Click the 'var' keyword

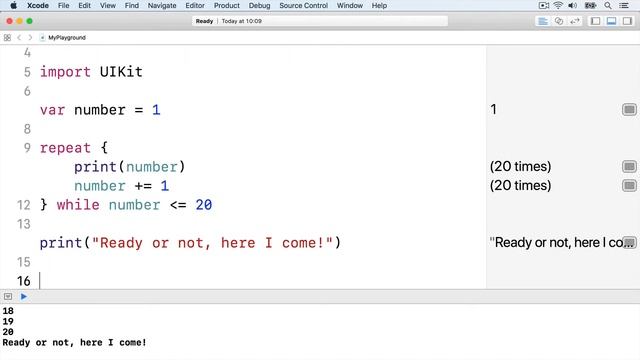(52, 110)
